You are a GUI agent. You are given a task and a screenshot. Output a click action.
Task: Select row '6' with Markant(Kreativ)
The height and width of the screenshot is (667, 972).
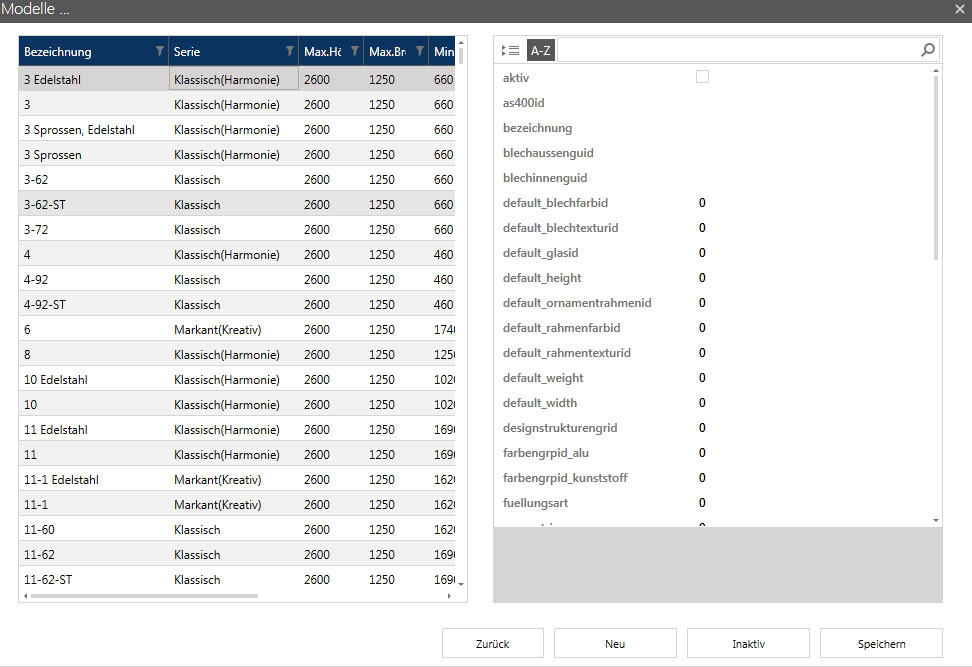(x=237, y=329)
